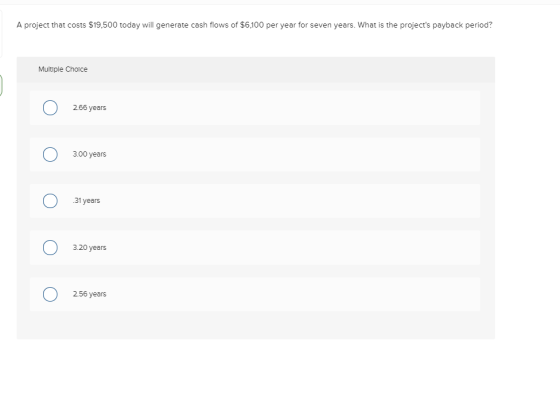Screen dimensions: 560x407
Task: Select the 2.56 years radio button
Action: pyautogui.click(x=50, y=294)
